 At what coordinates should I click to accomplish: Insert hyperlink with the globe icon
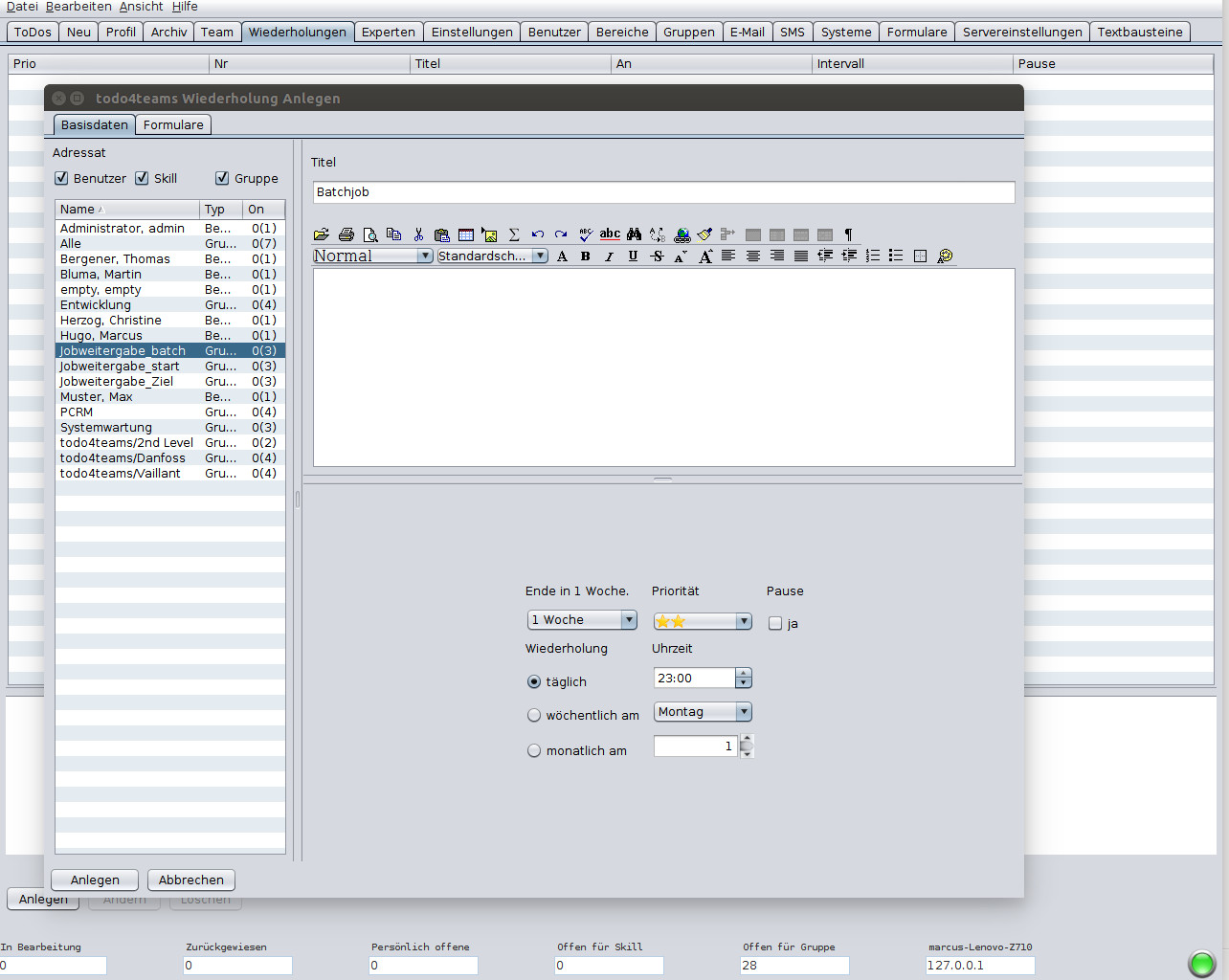coord(682,234)
